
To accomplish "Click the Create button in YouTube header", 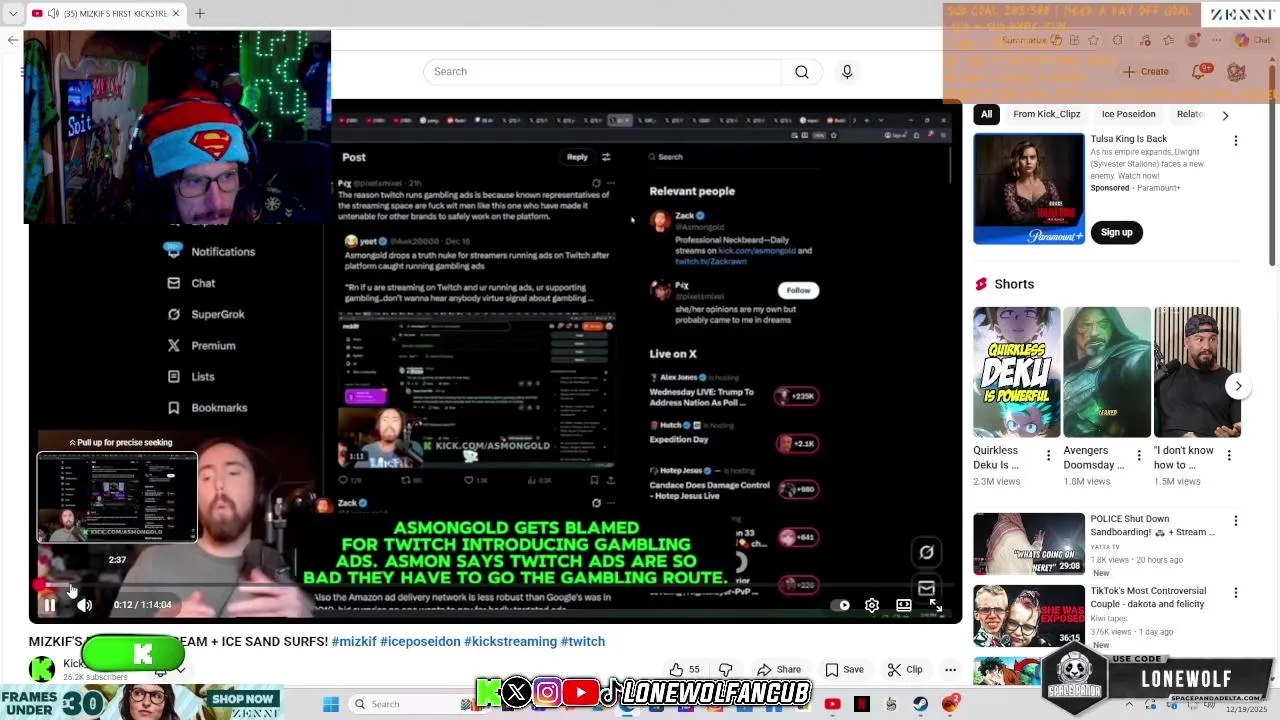I will click(1145, 72).
